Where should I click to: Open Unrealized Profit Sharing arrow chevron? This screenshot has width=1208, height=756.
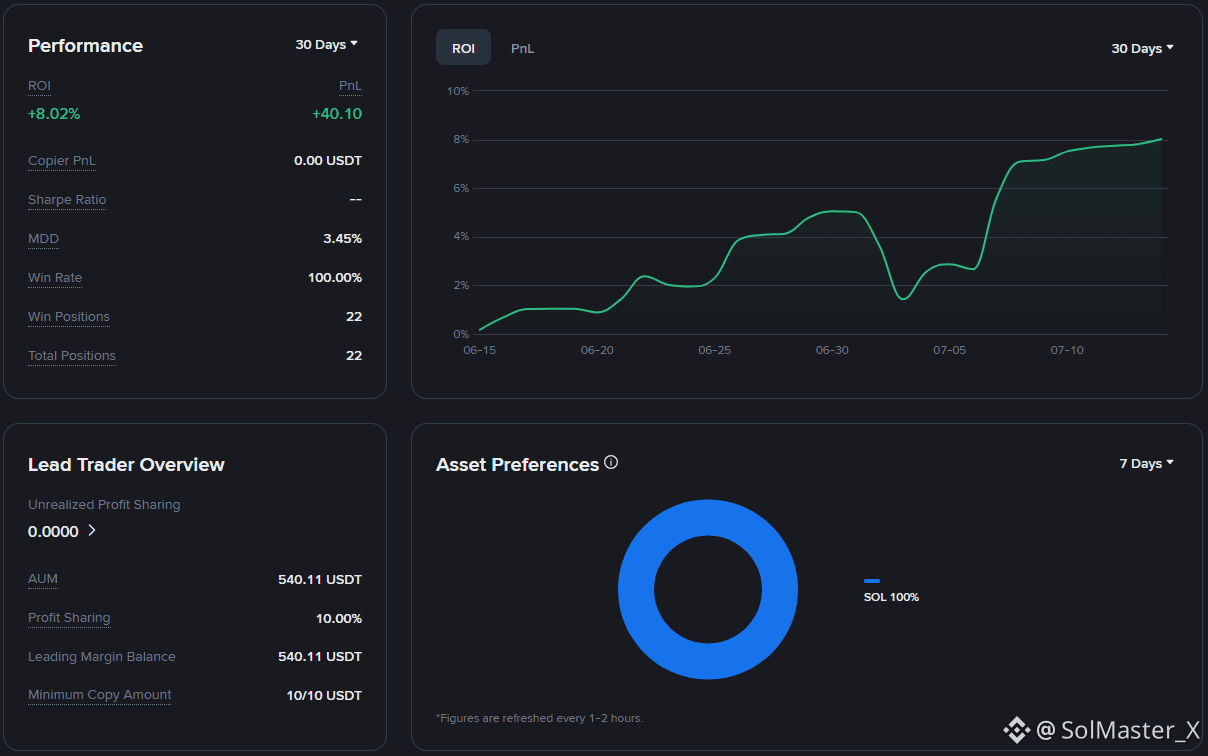pos(92,531)
